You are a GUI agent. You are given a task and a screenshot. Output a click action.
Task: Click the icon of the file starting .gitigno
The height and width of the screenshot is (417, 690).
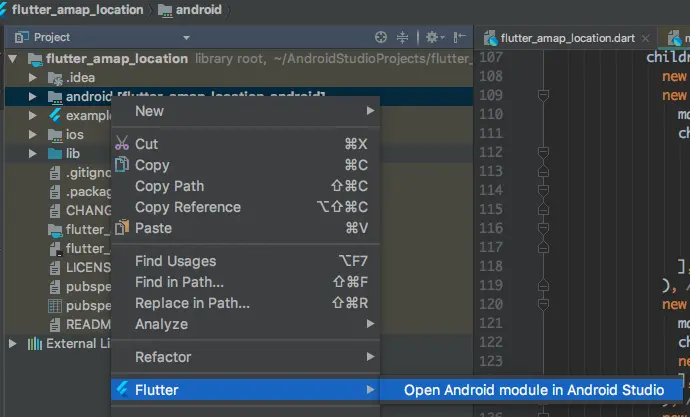[55, 173]
